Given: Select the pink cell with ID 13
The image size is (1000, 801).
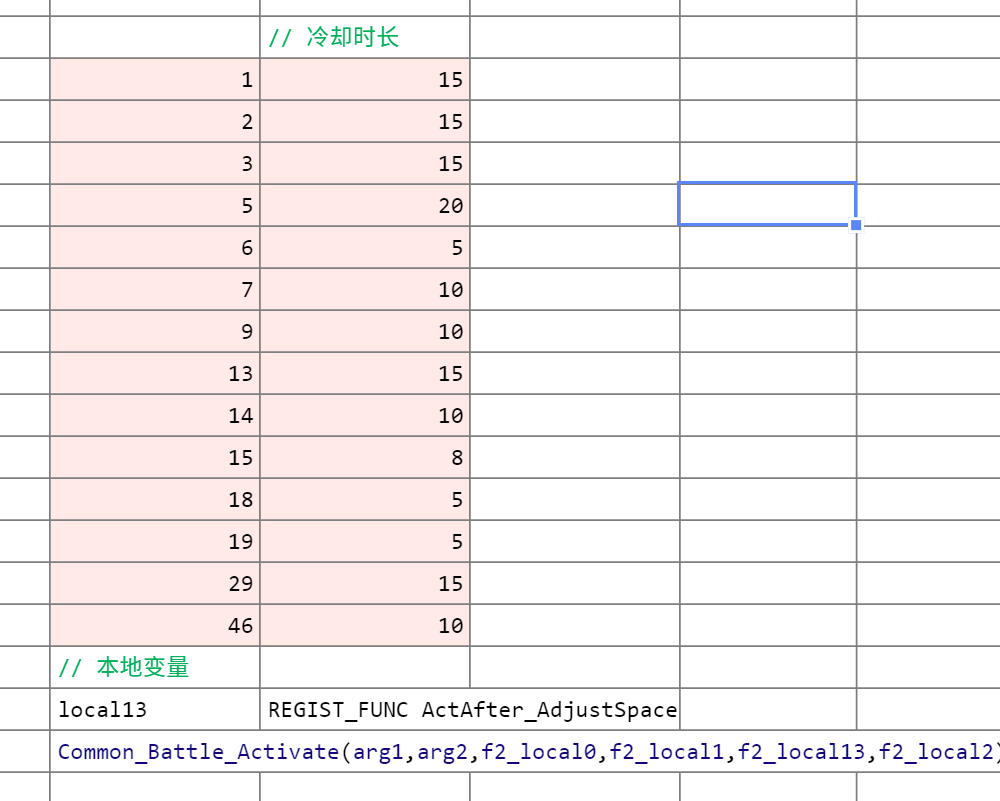Looking at the screenshot, I should [155, 373].
